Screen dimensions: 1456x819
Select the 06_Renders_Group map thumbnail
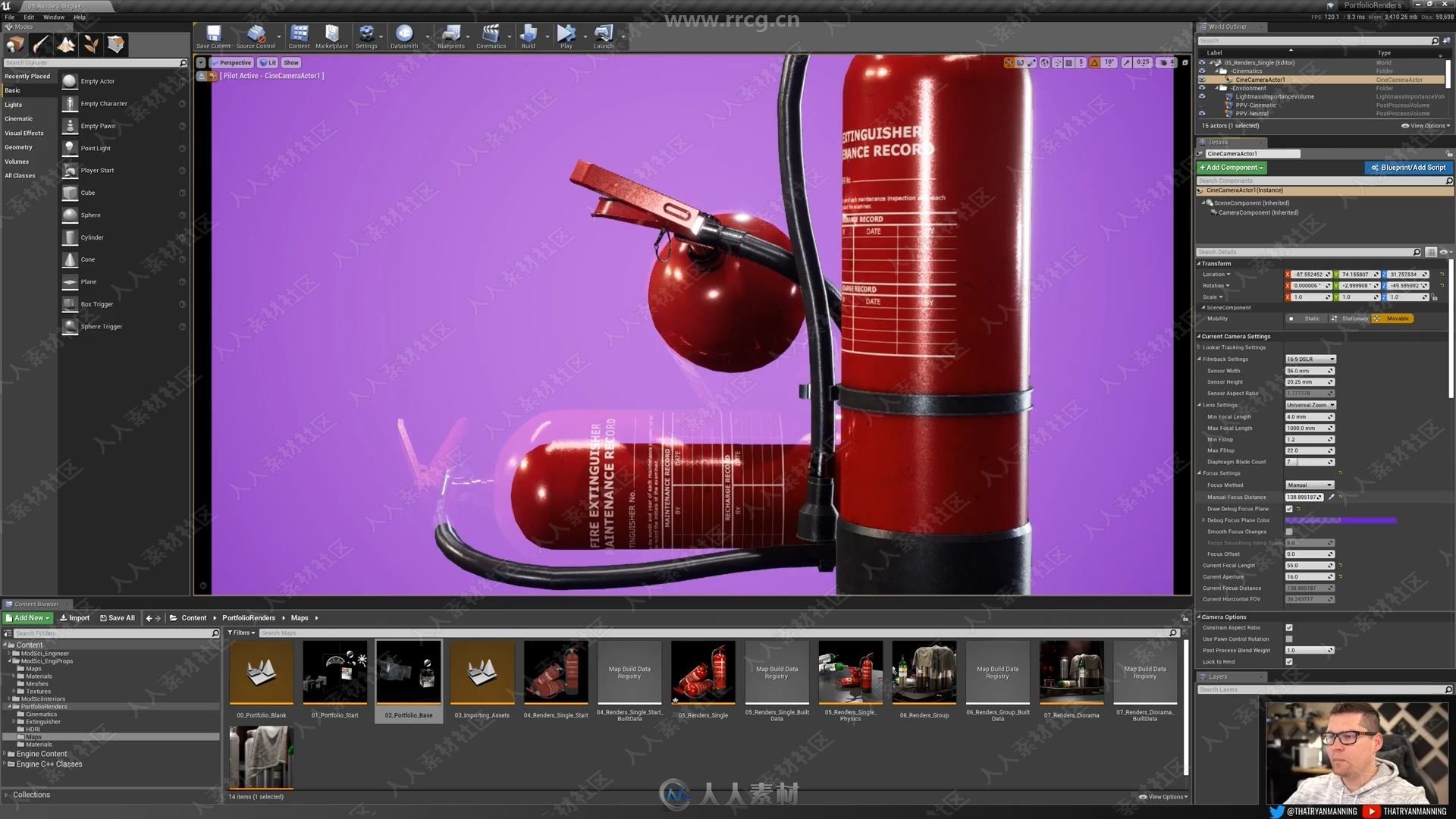[x=924, y=673]
